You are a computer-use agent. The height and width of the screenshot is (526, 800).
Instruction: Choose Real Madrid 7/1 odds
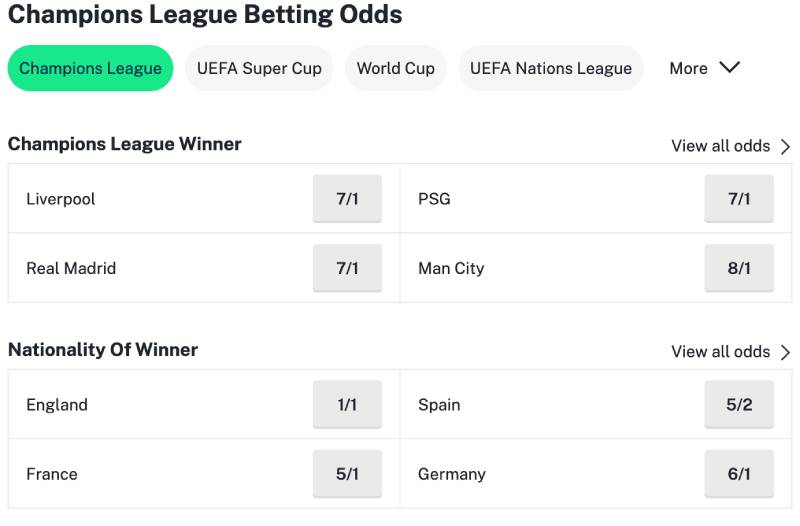click(x=347, y=268)
